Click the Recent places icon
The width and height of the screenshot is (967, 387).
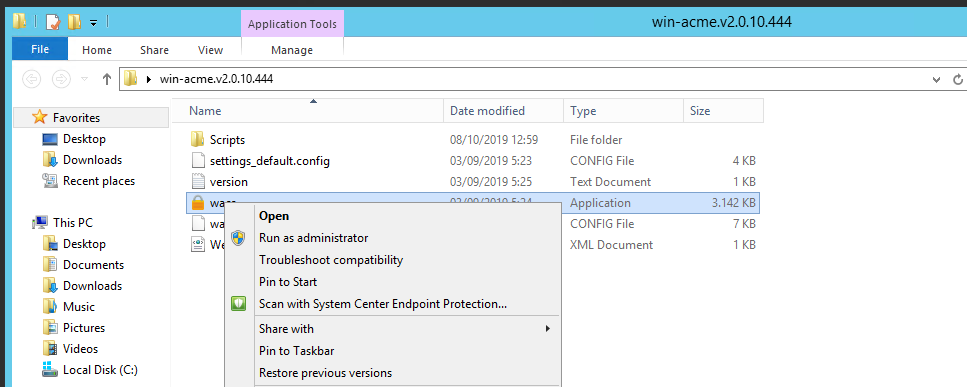[x=50, y=181]
